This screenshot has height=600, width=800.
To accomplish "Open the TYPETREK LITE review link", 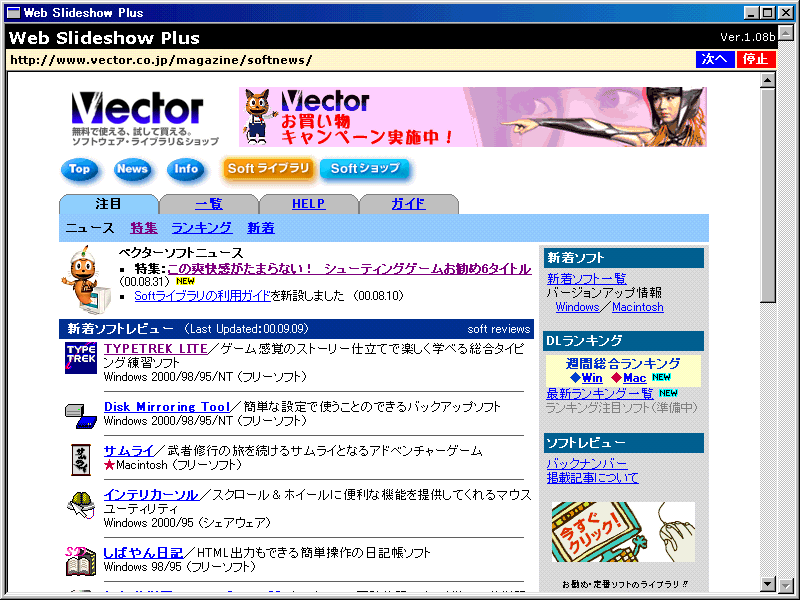I will point(156,349).
